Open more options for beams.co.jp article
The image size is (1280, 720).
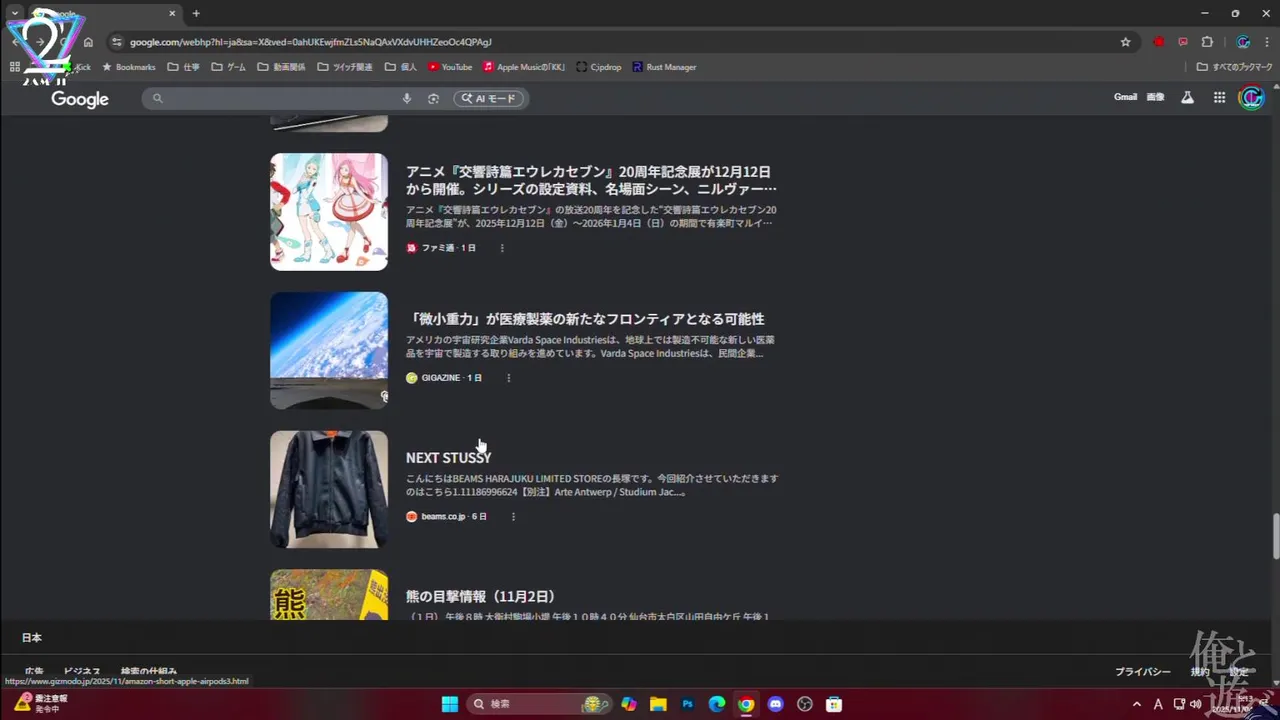click(x=513, y=517)
